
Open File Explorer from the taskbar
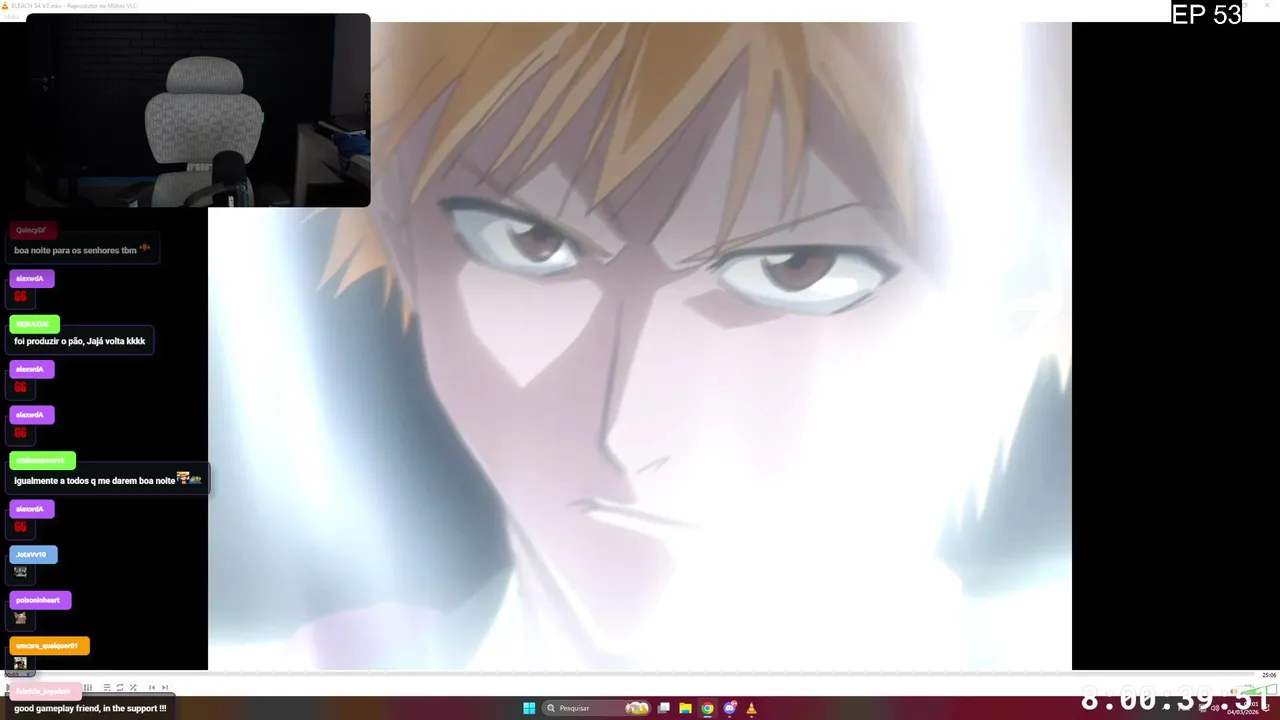pyautogui.click(x=685, y=708)
